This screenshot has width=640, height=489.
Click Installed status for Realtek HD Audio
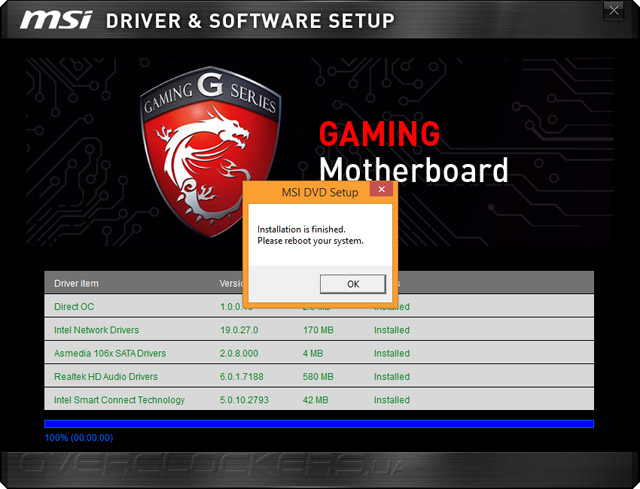pyautogui.click(x=392, y=376)
